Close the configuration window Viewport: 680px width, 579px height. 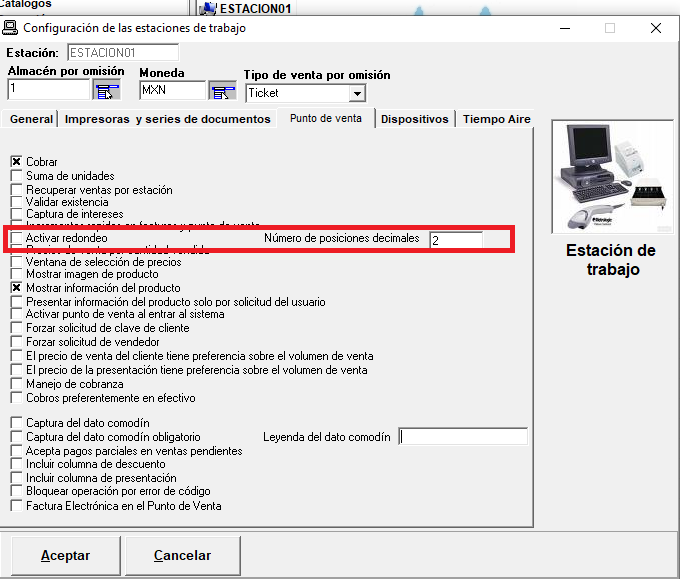pyautogui.click(x=656, y=28)
